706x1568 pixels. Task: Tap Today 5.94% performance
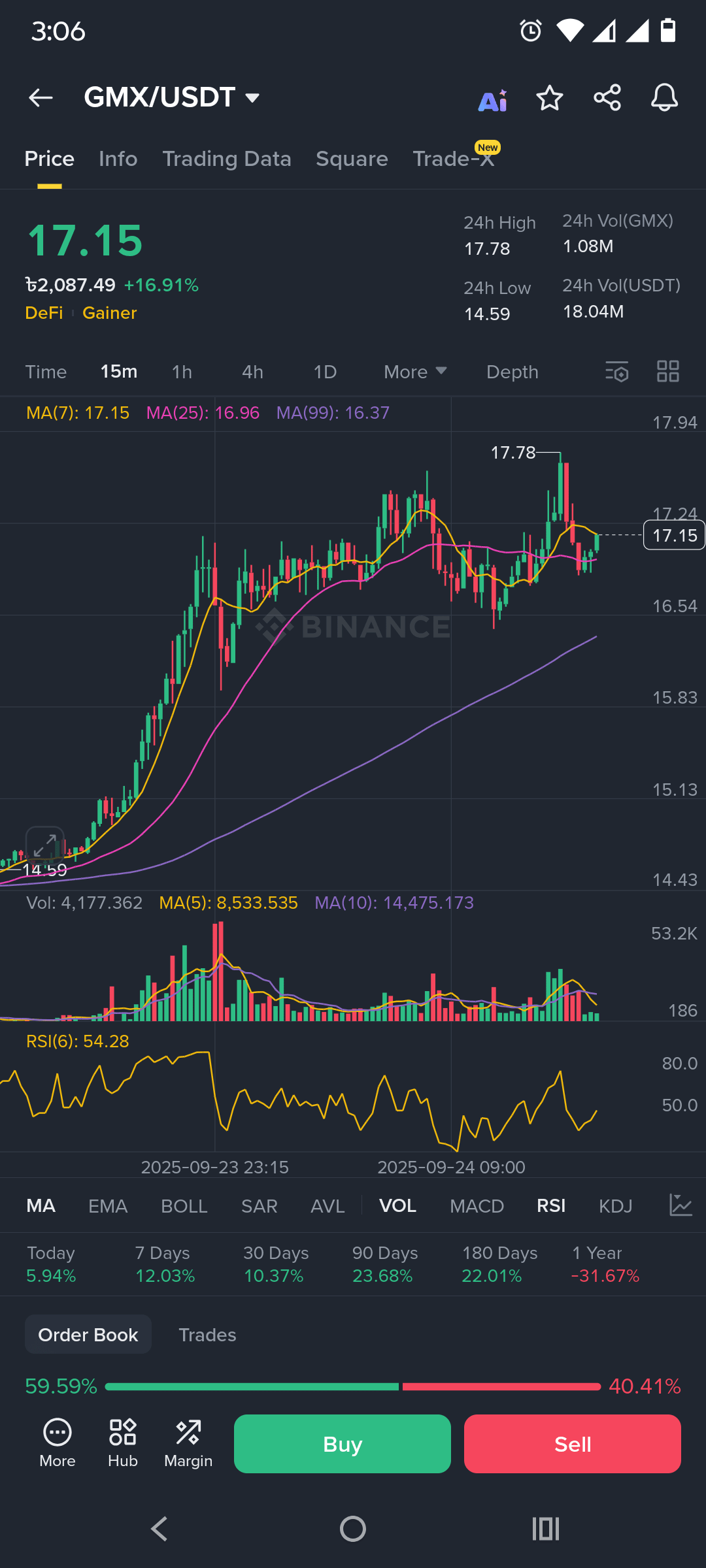(x=51, y=1264)
